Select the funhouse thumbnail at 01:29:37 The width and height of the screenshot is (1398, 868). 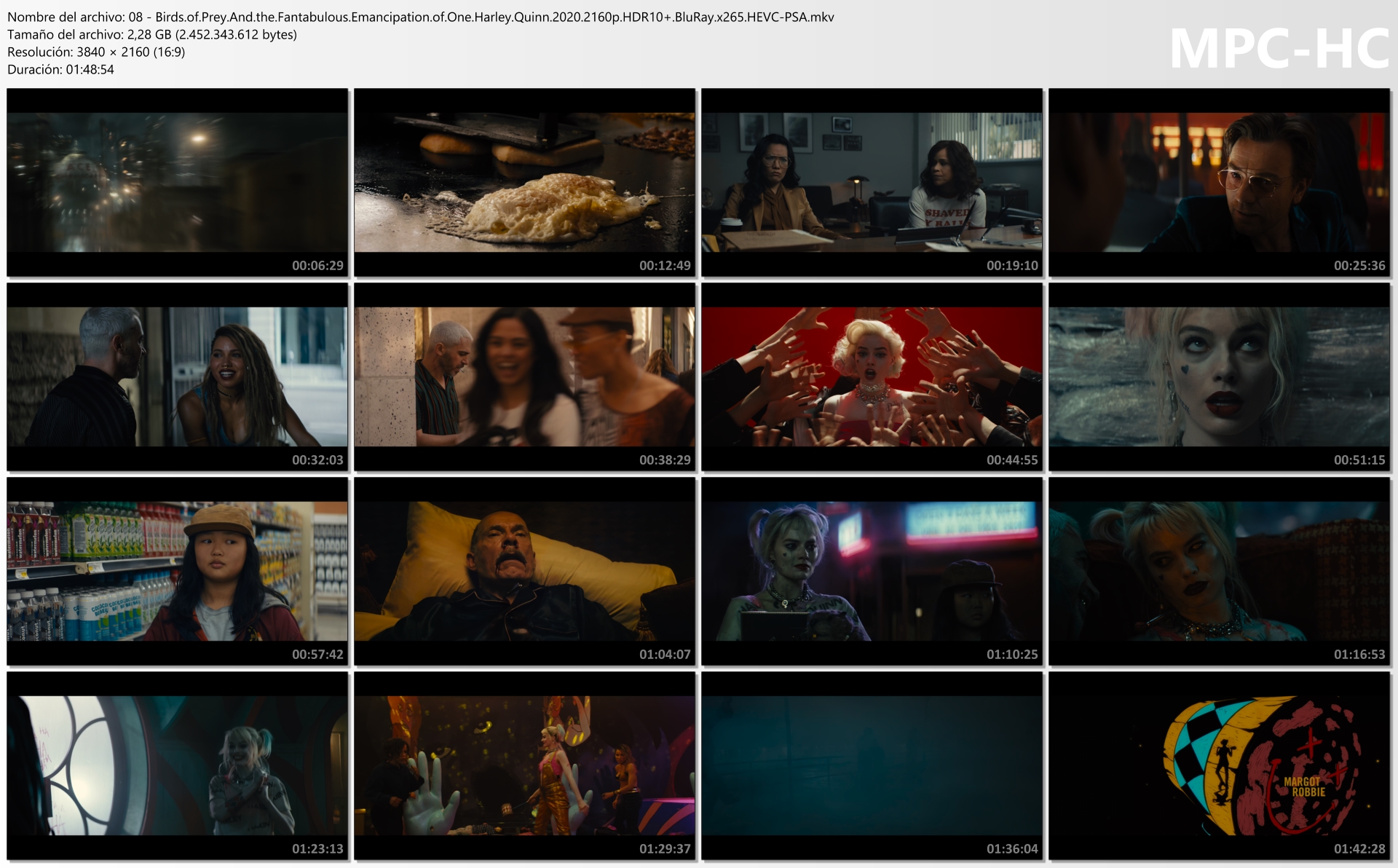(524, 765)
